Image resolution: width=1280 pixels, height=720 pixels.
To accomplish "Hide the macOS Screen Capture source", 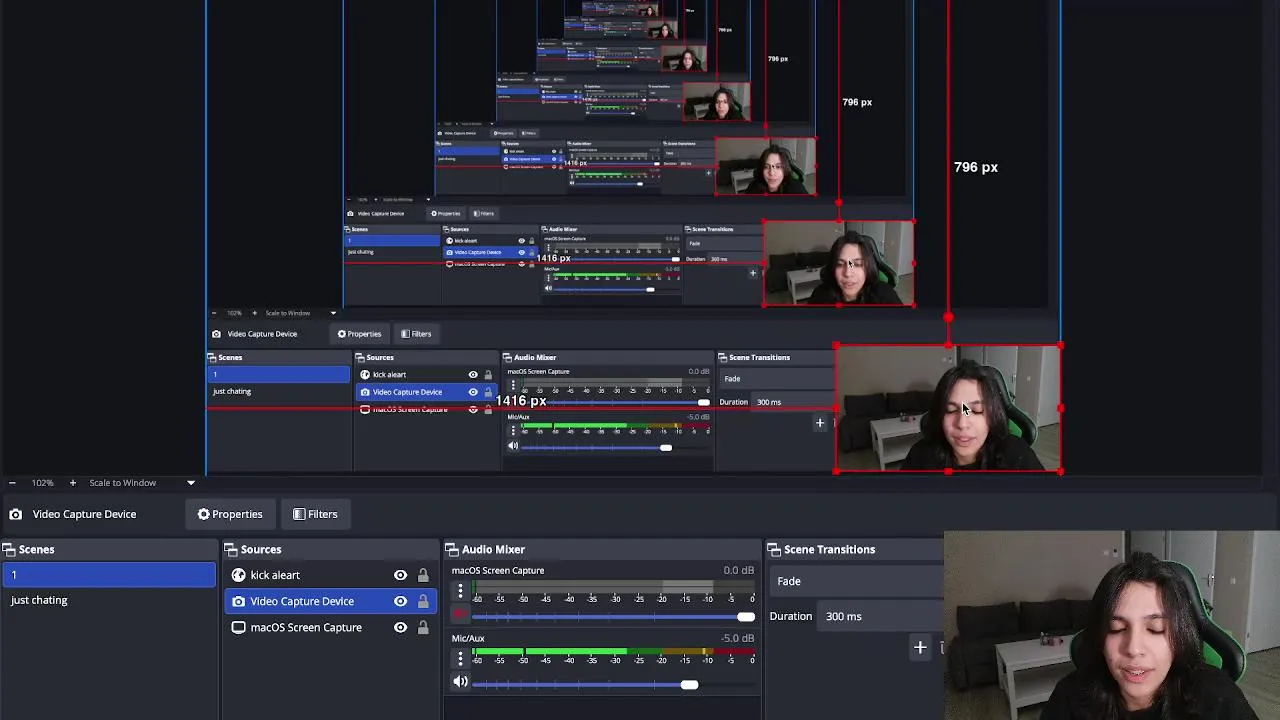I will (400, 627).
